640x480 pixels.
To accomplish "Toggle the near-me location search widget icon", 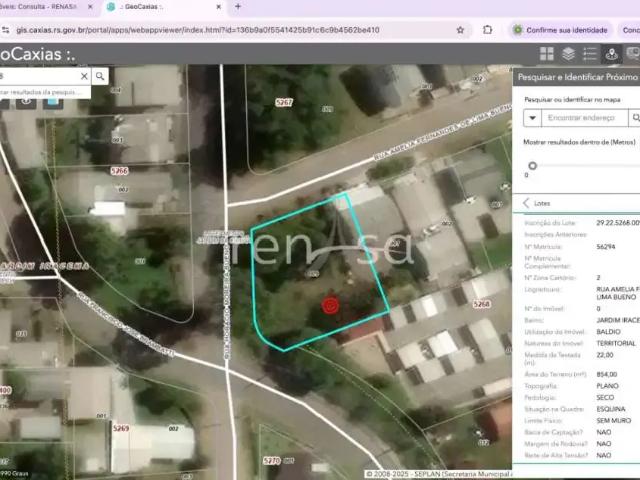I will tap(611, 54).
